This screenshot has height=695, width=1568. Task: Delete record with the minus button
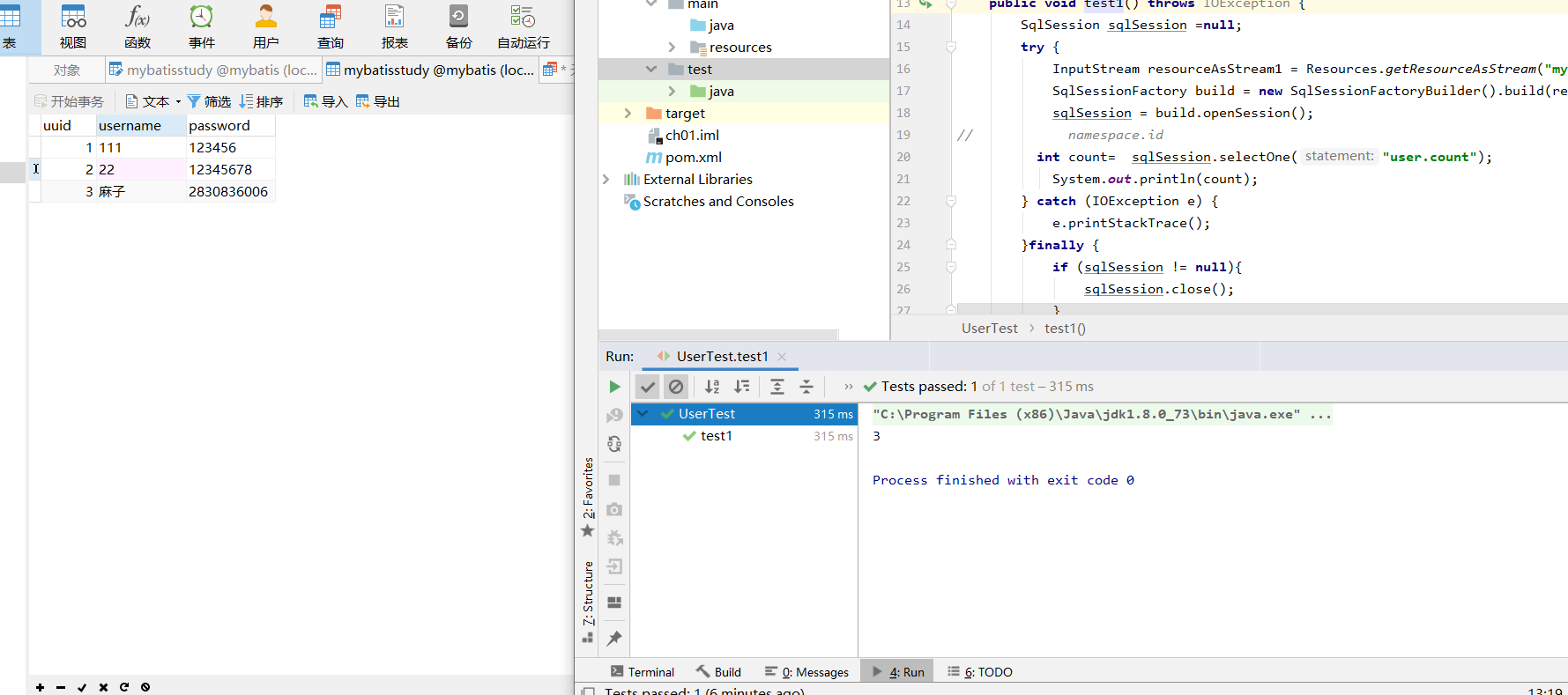61,687
